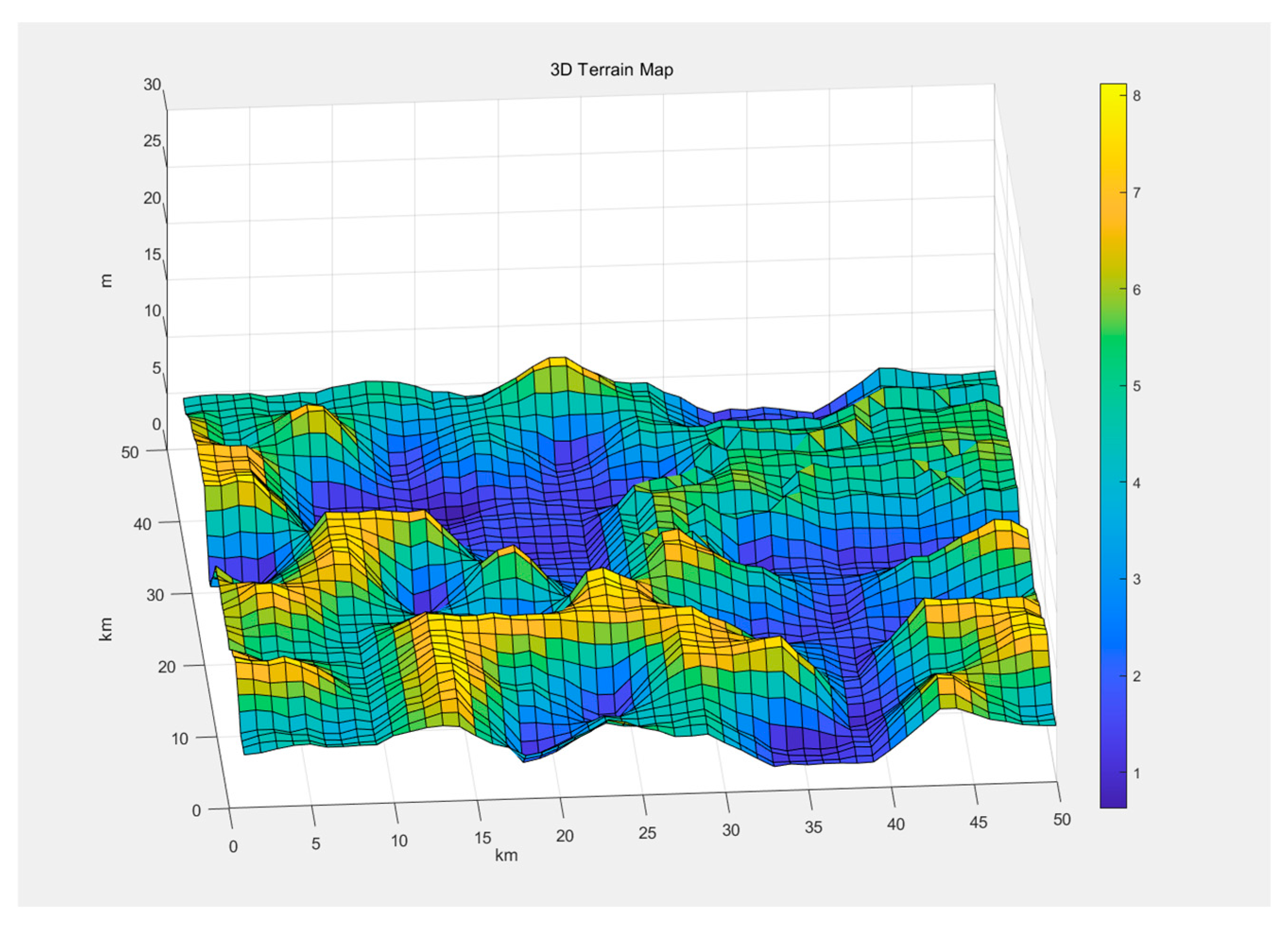Click the bottom horizontal axis label "km"

[506, 855]
